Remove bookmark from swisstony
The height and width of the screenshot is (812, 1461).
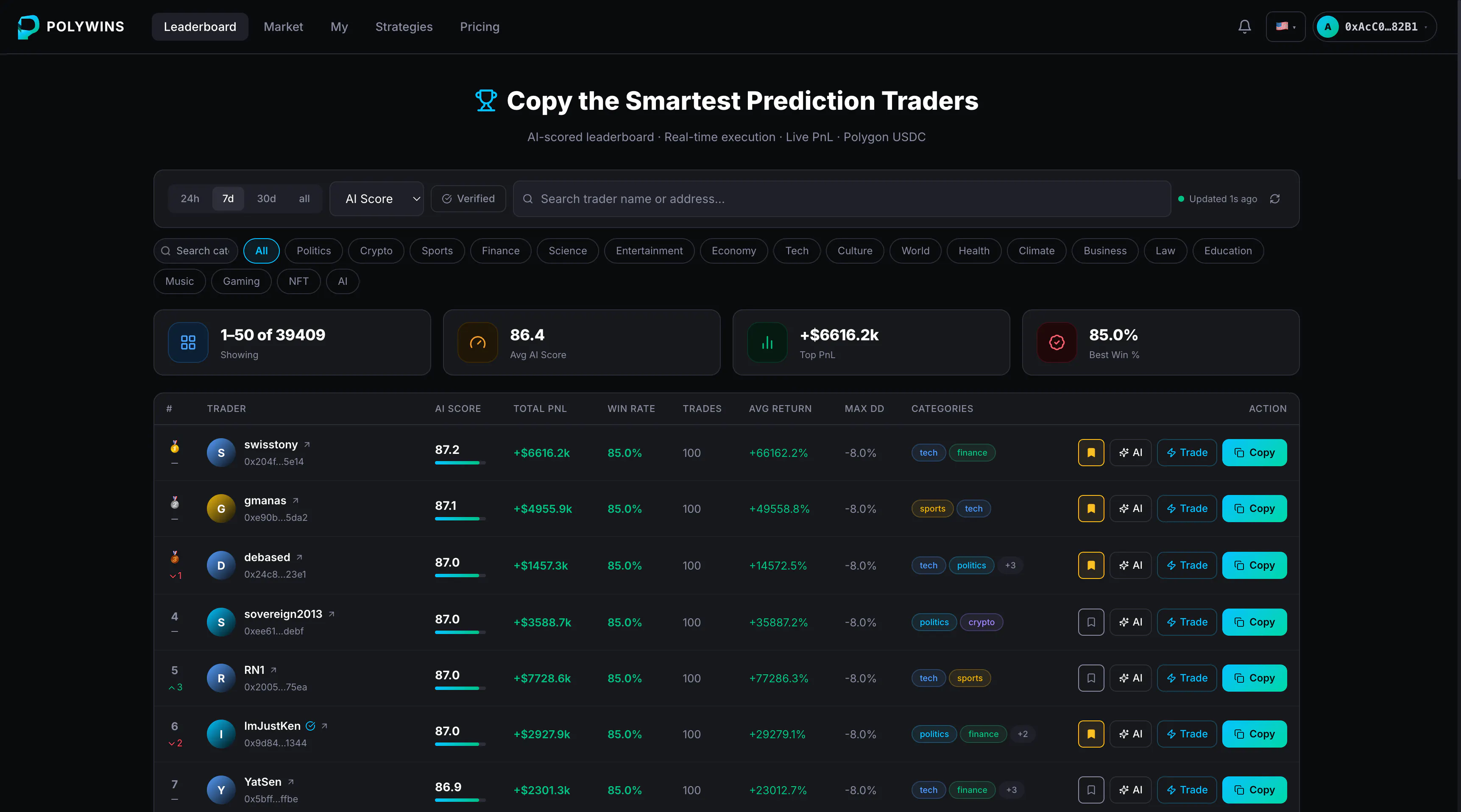(x=1091, y=453)
